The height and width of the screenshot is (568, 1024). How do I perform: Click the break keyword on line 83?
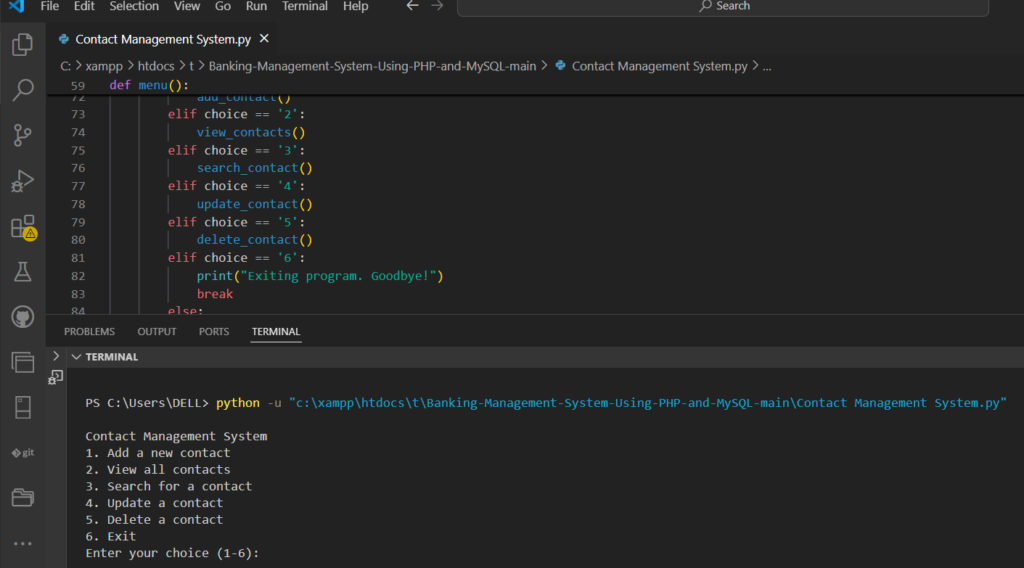tap(215, 294)
